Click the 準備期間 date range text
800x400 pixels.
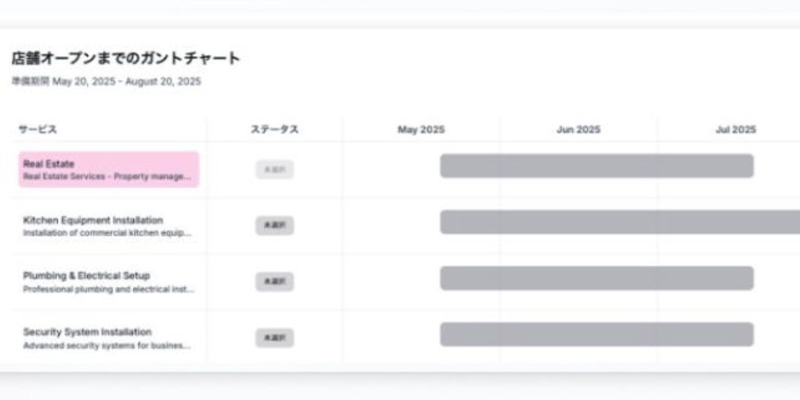pyautogui.click(x=106, y=82)
